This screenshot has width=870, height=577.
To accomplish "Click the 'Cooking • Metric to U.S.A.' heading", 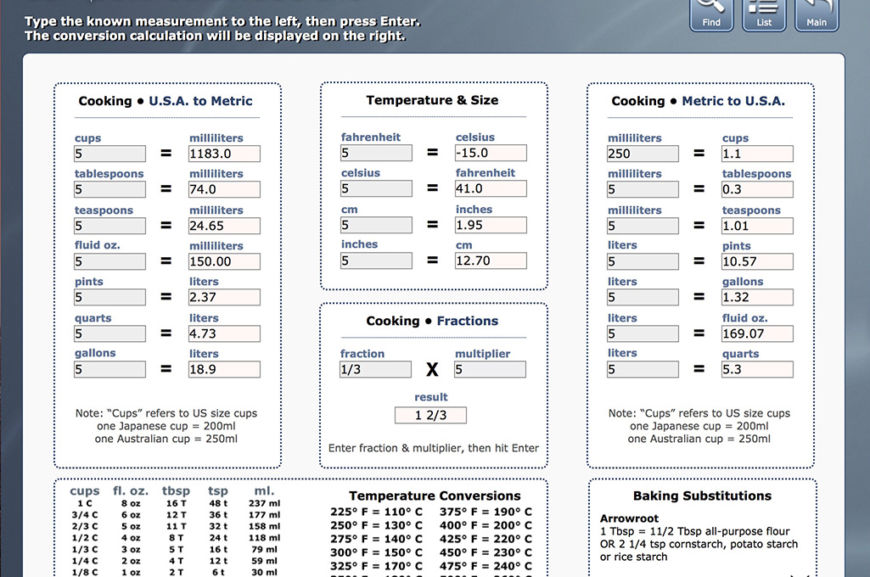I will (698, 101).
